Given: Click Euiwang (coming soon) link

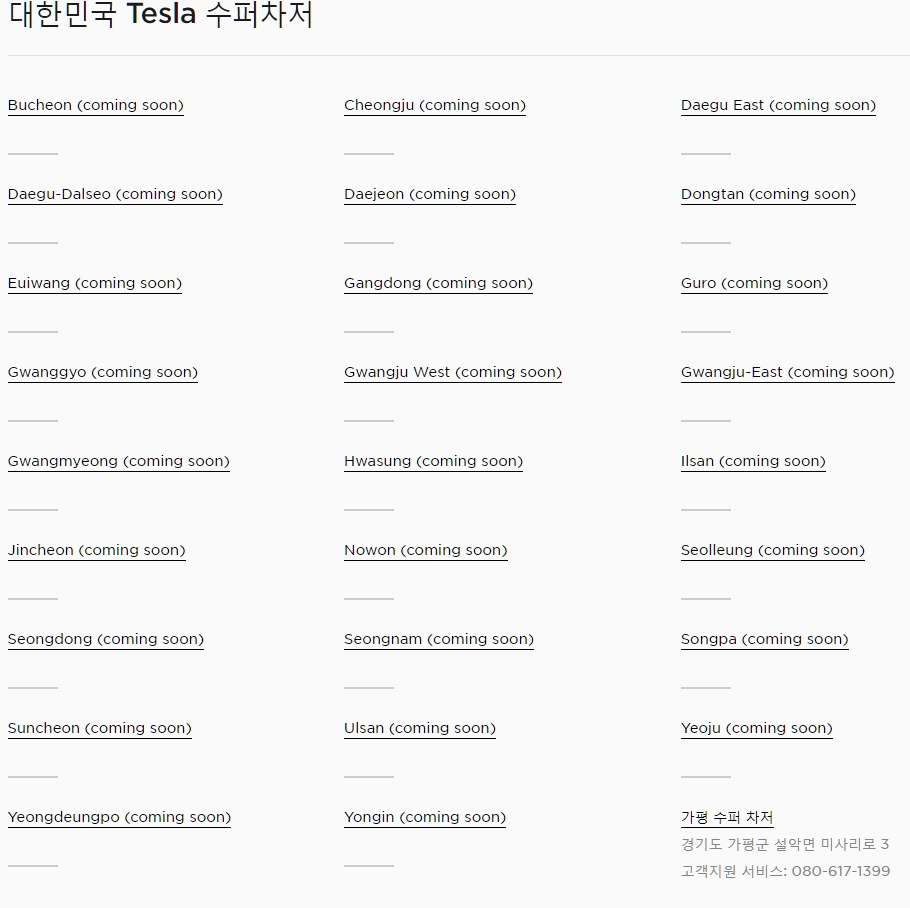Looking at the screenshot, I should coord(95,284).
